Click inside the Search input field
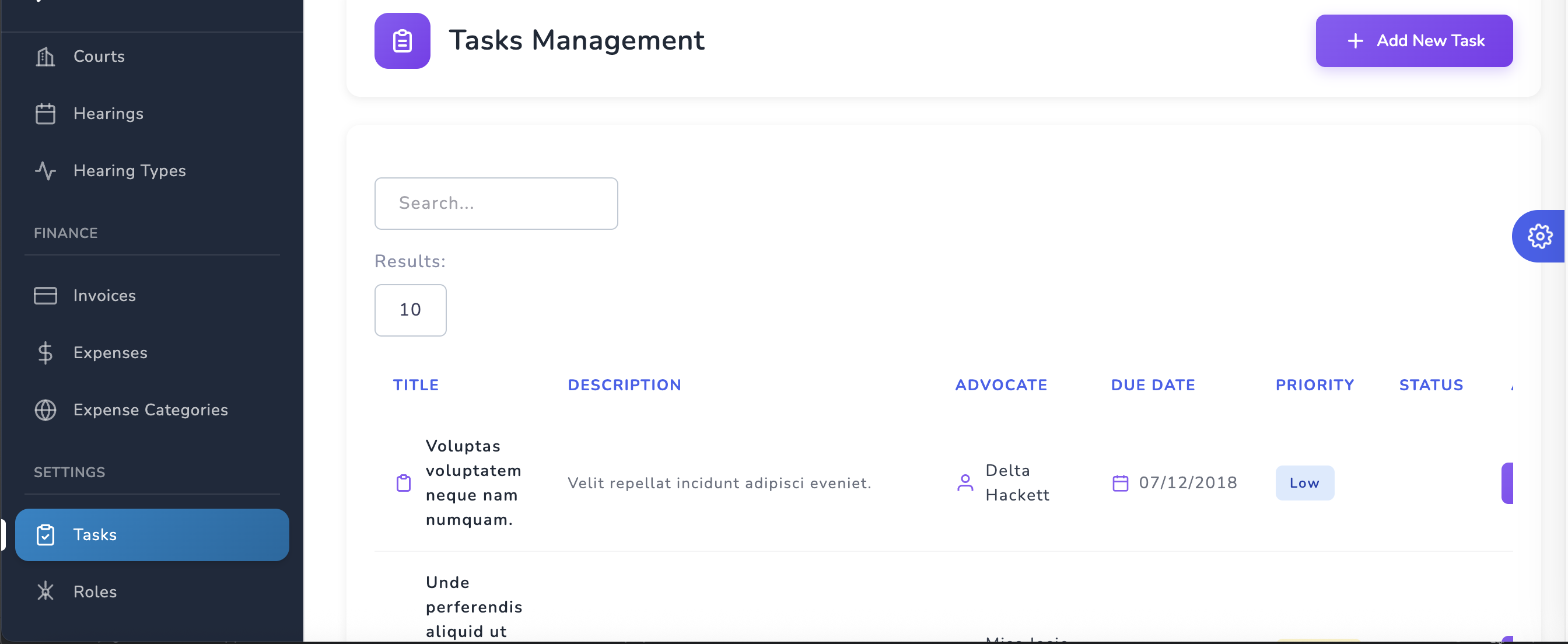Image resolution: width=1568 pixels, height=644 pixels. [496, 204]
